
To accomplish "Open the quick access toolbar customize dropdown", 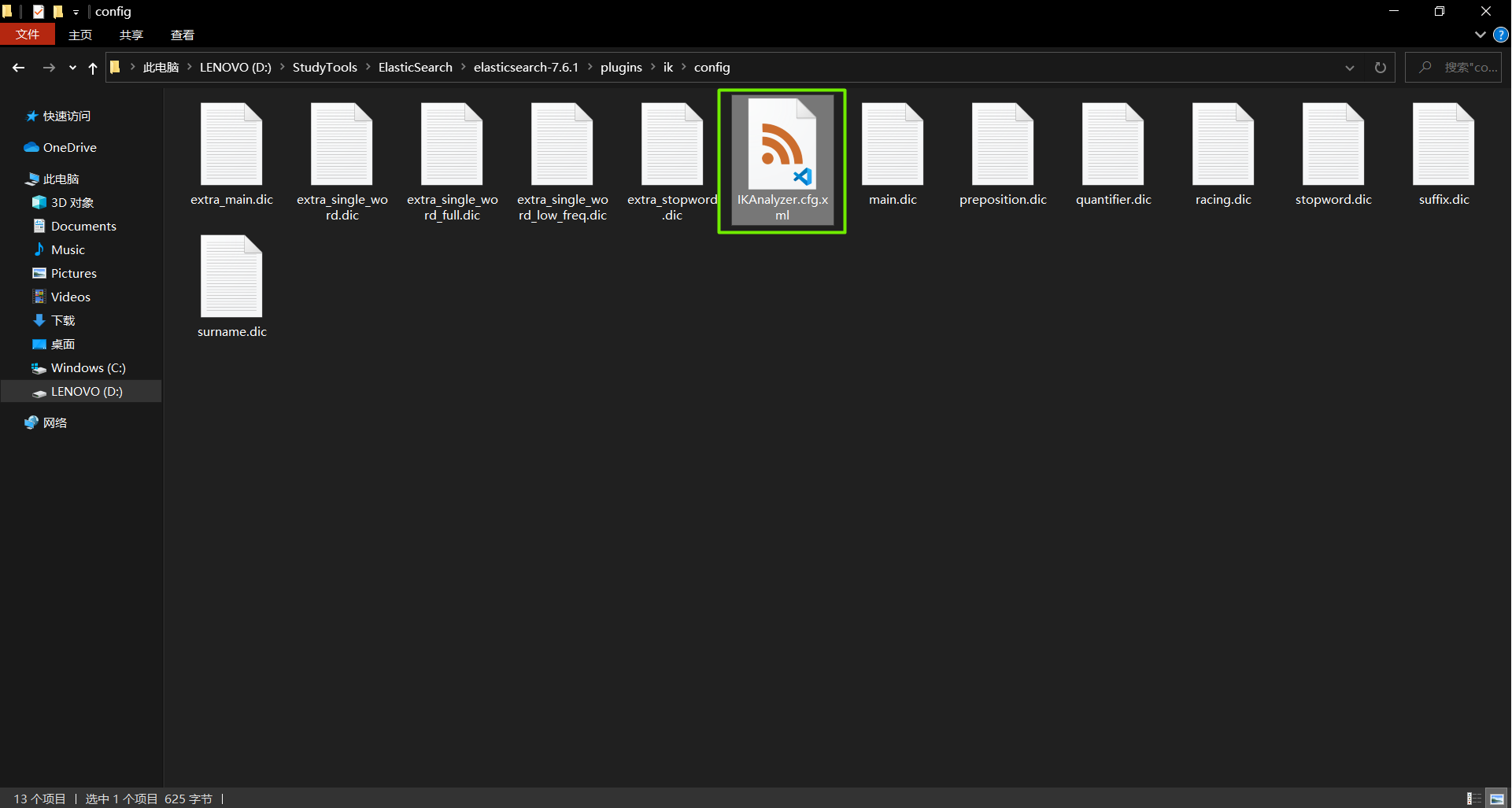I will click(76, 12).
